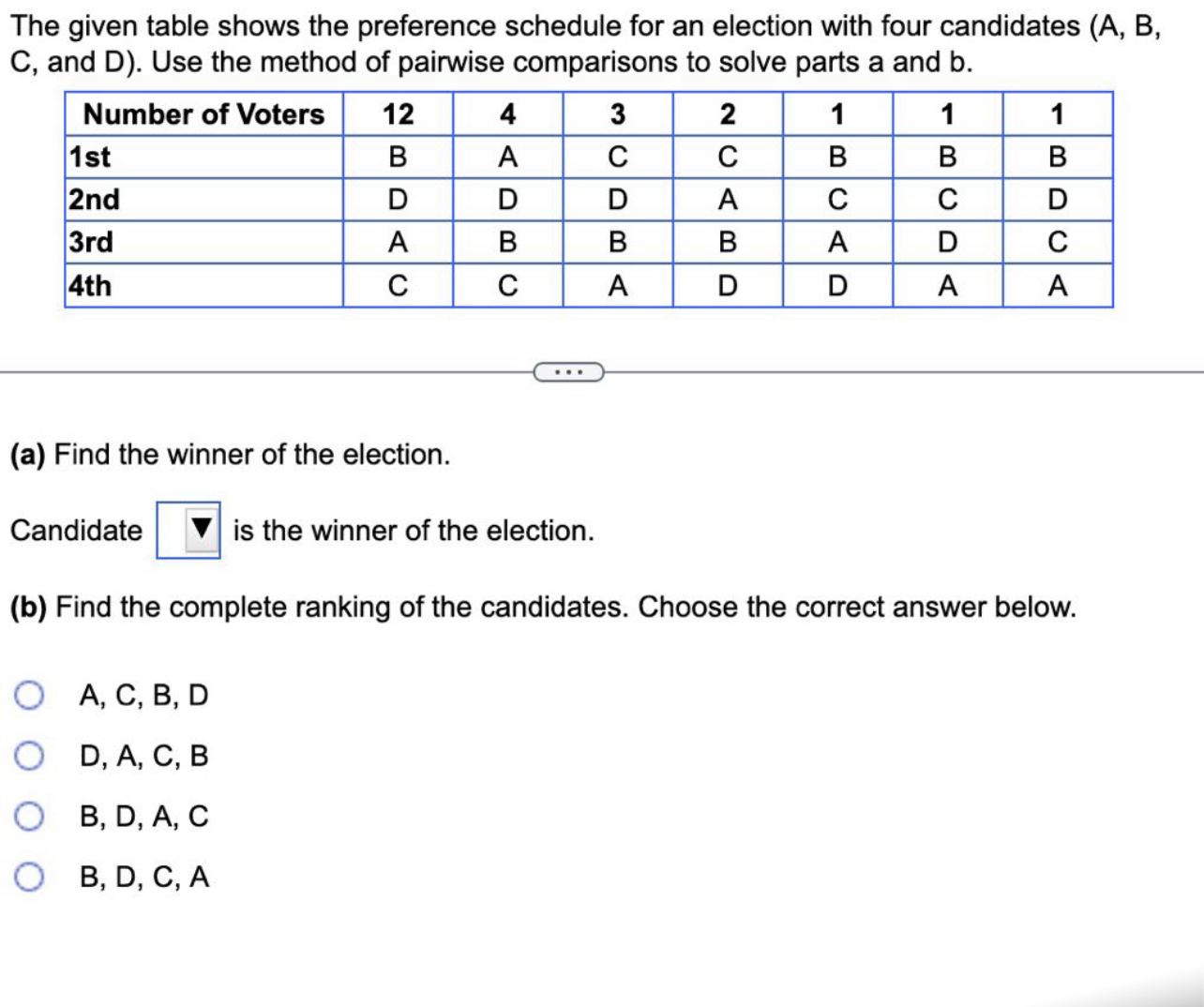The width and height of the screenshot is (1204, 1007).
Task: Click the 1st row label in table
Action: (x=89, y=158)
